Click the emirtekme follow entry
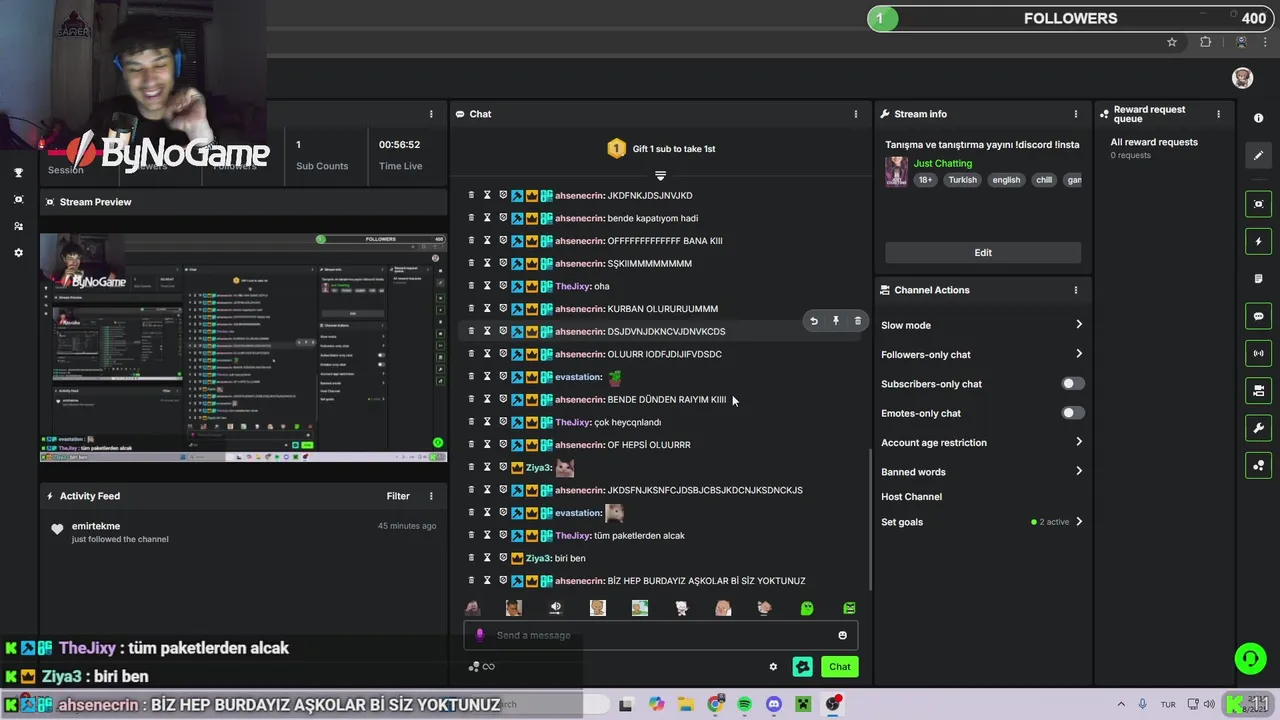1280x720 pixels. coord(243,532)
